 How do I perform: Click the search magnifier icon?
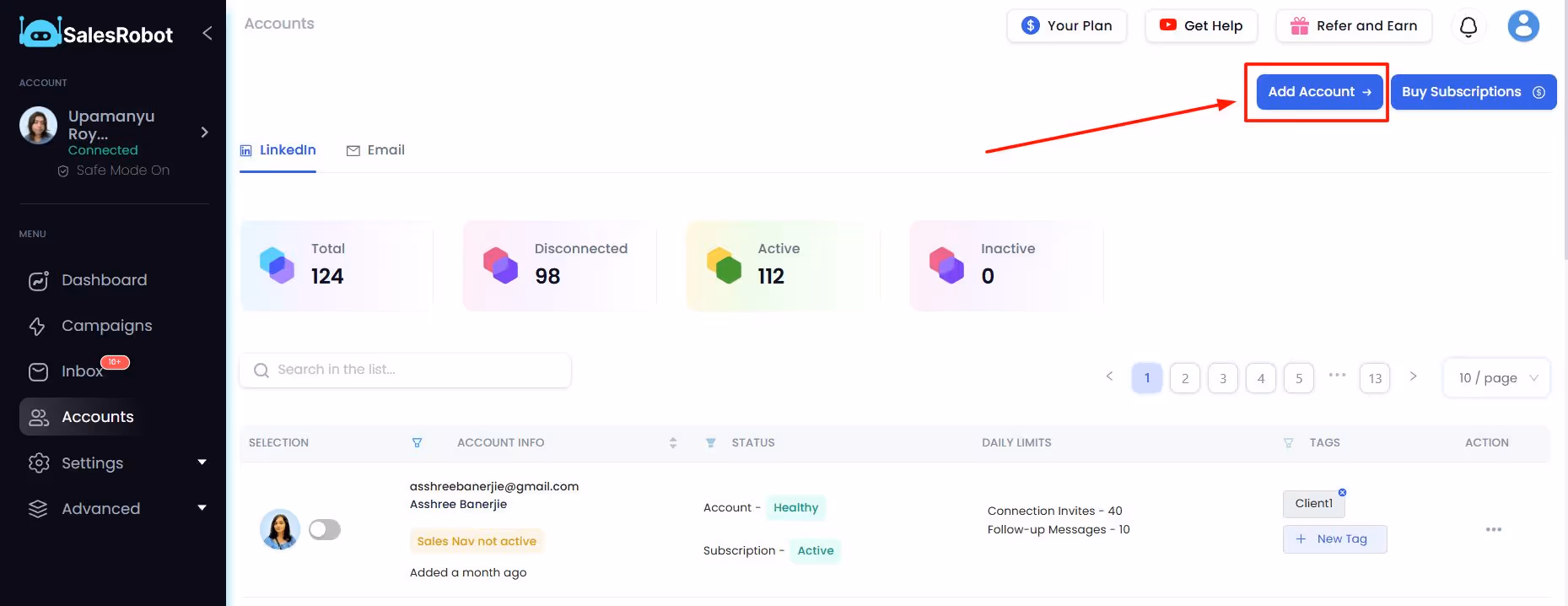[x=261, y=371]
